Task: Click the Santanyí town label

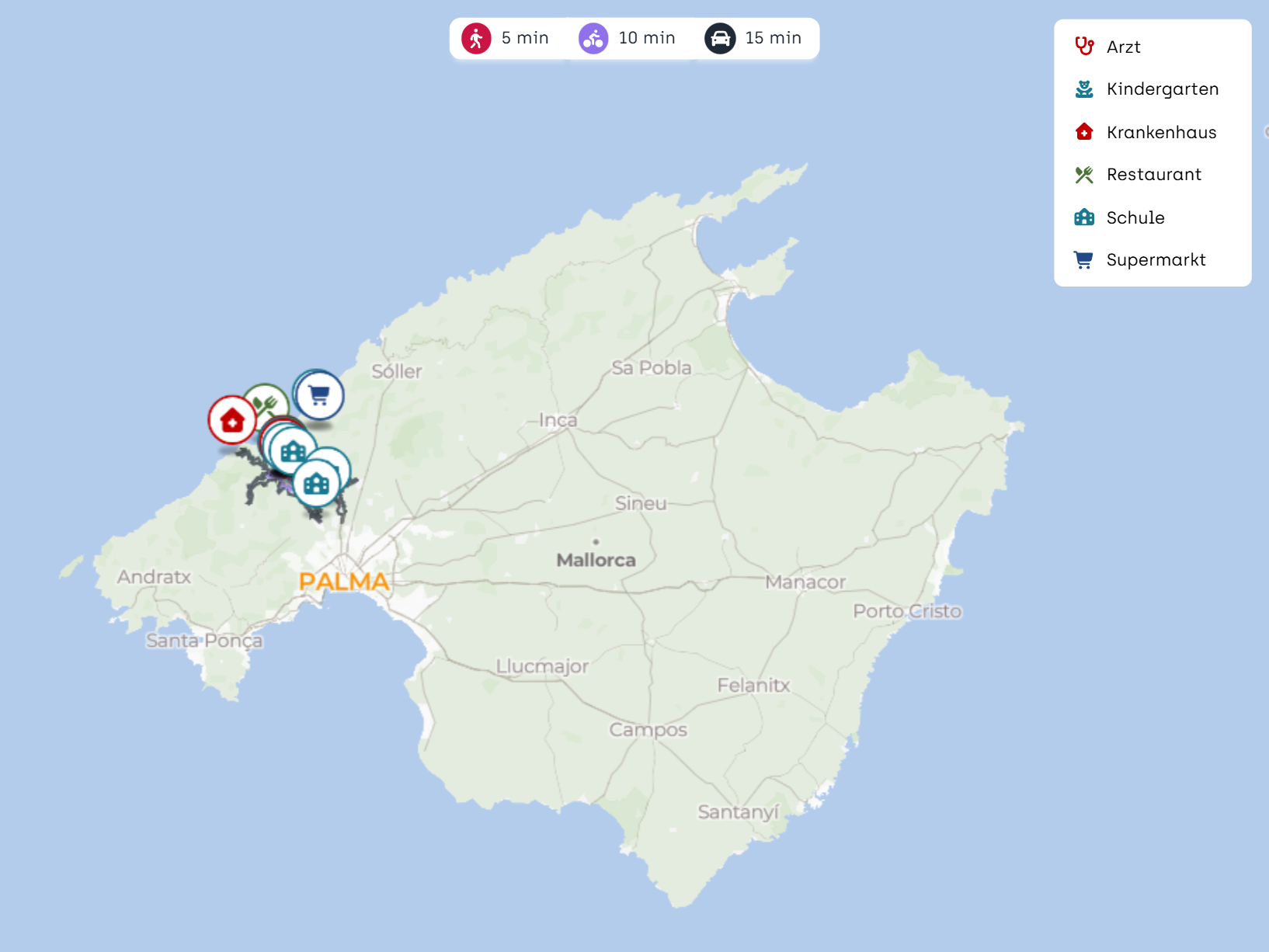Action: point(737,812)
